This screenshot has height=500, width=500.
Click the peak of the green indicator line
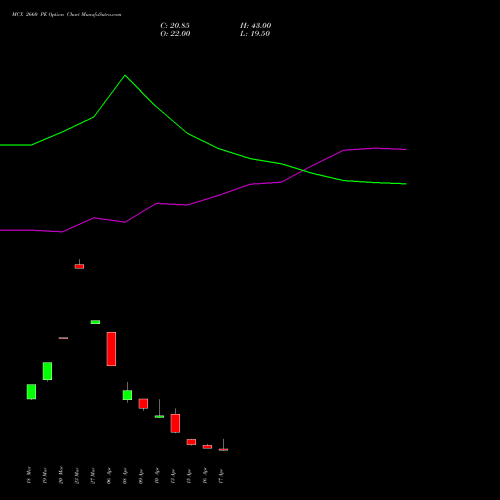125,75
